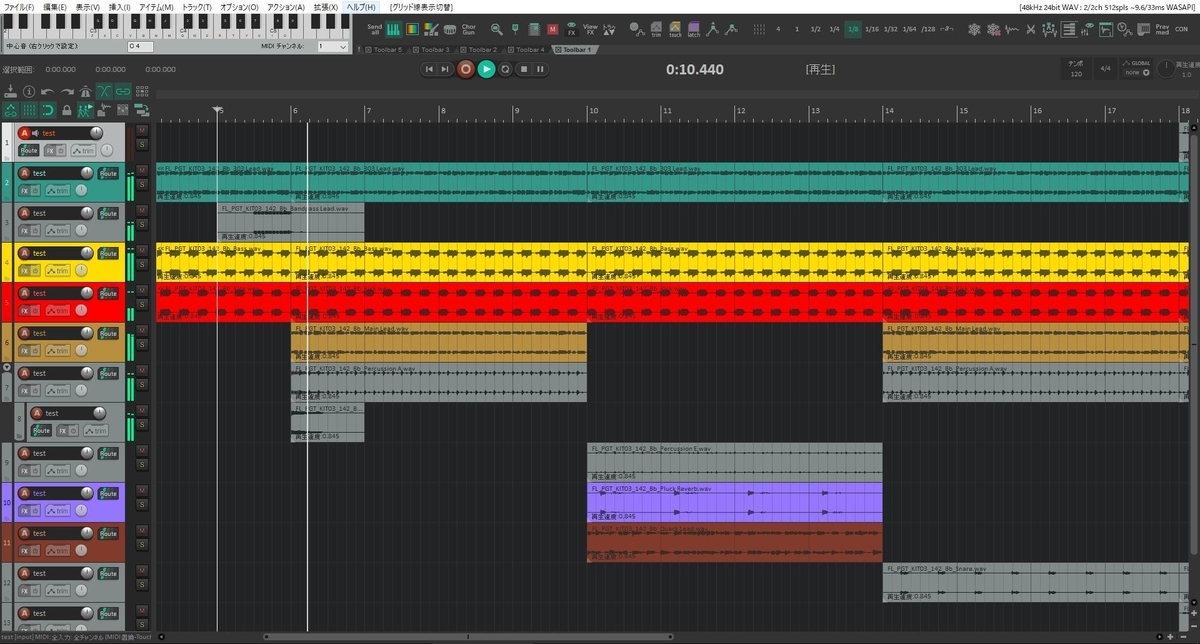Click the padlock locking icon
The height and width of the screenshot is (644, 1200).
tap(67, 110)
